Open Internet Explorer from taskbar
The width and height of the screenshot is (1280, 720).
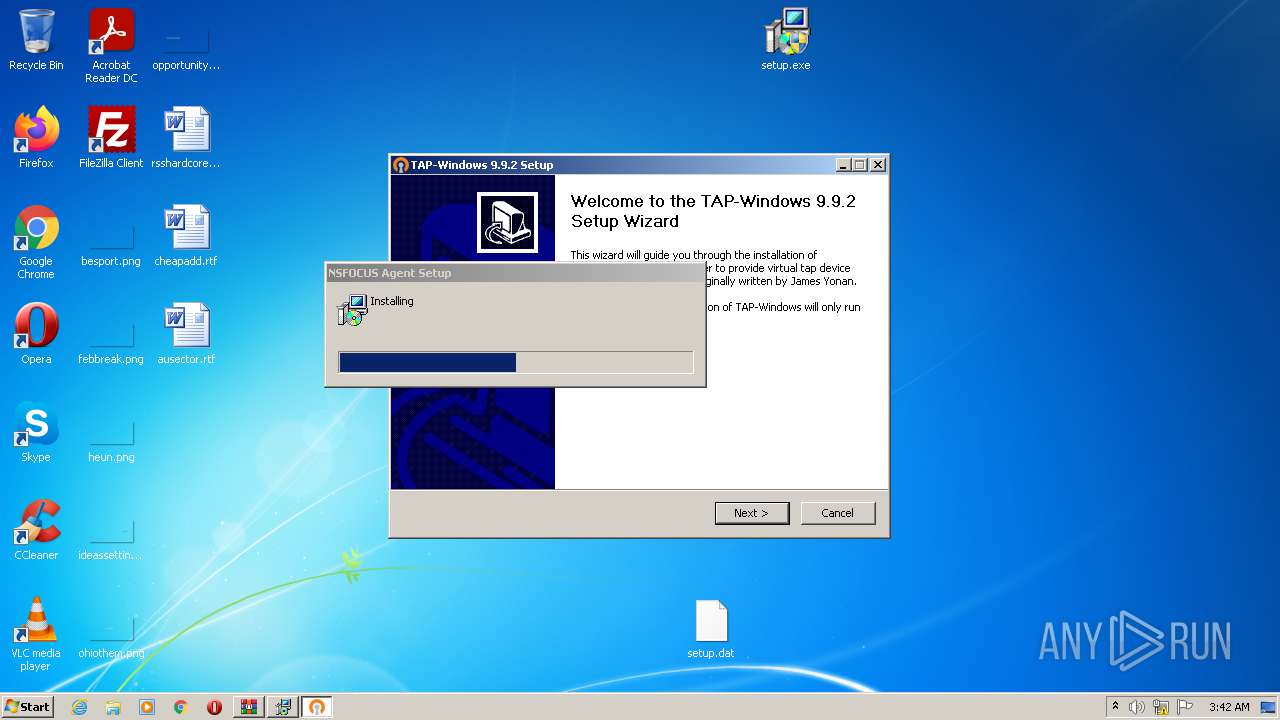coord(79,707)
